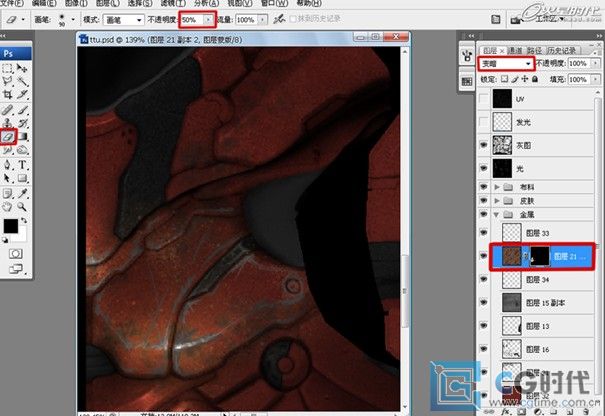Image resolution: width=605 pixels, height=416 pixels.
Task: Hide the 材料 layer group
Action: (x=483, y=187)
